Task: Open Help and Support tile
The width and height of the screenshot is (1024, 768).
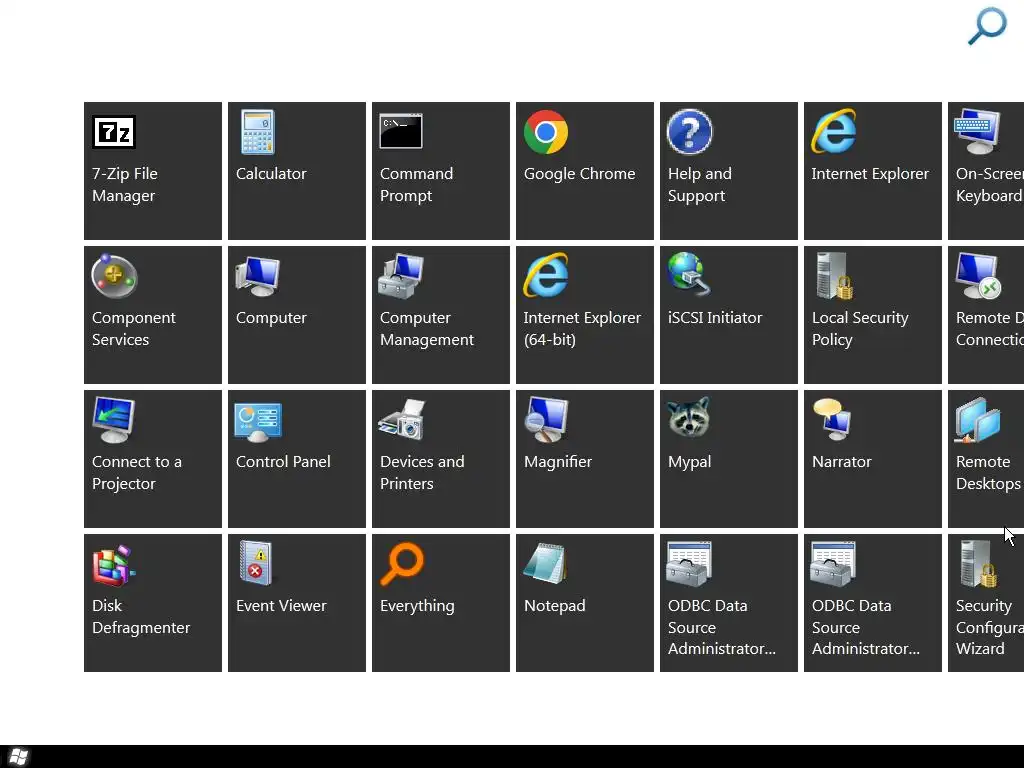Action: (x=729, y=170)
